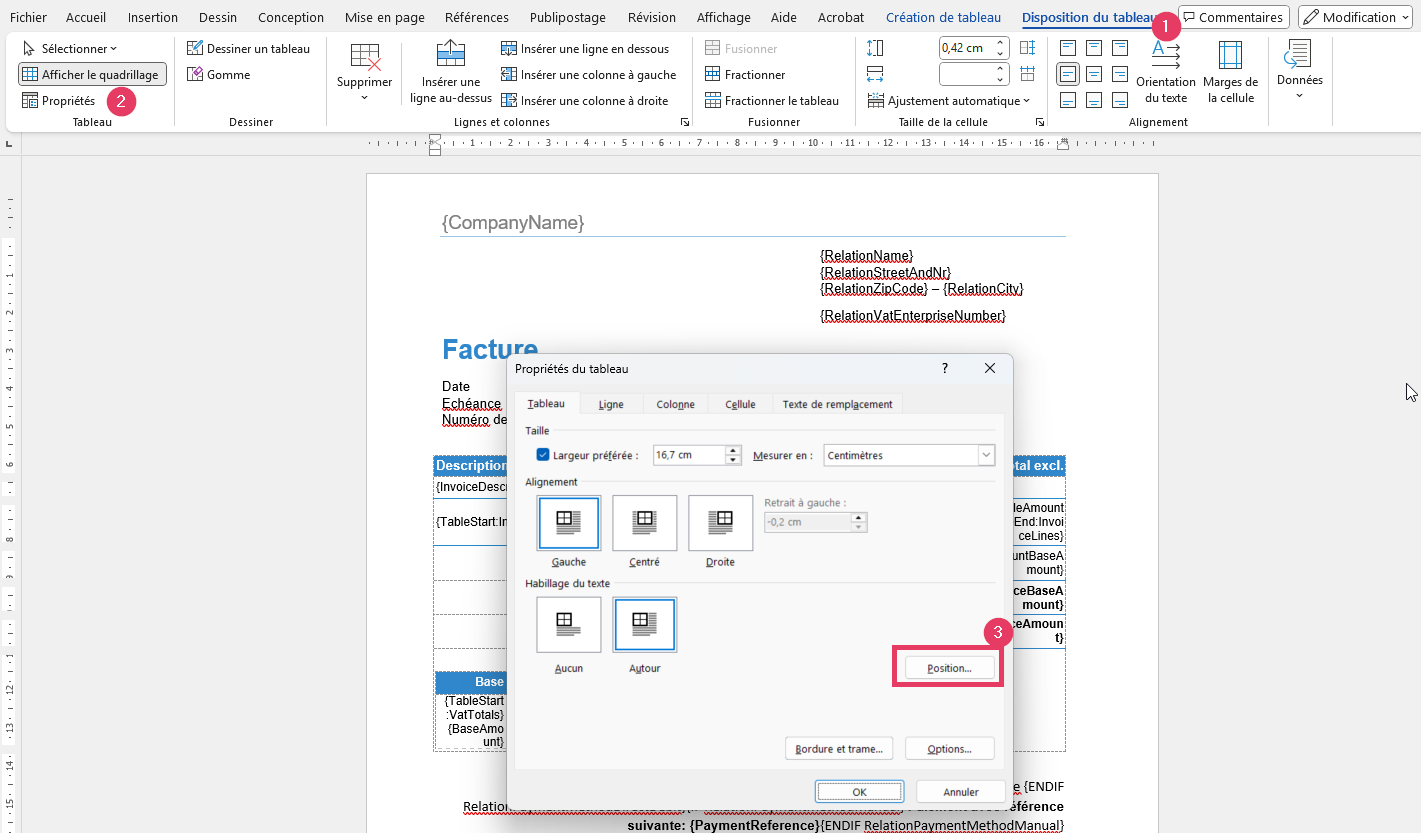
Task: Align cell text bottom center
Action: (1094, 100)
